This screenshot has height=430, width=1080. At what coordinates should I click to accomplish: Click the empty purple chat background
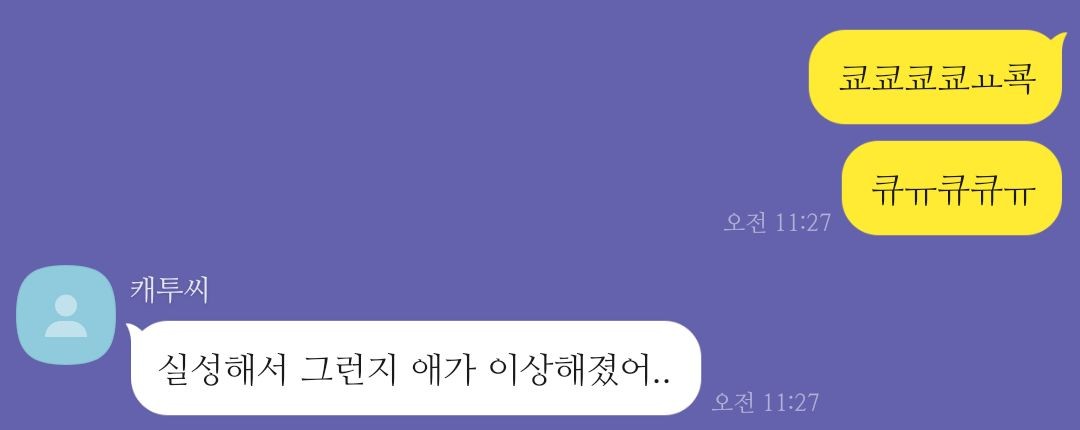[413, 138]
